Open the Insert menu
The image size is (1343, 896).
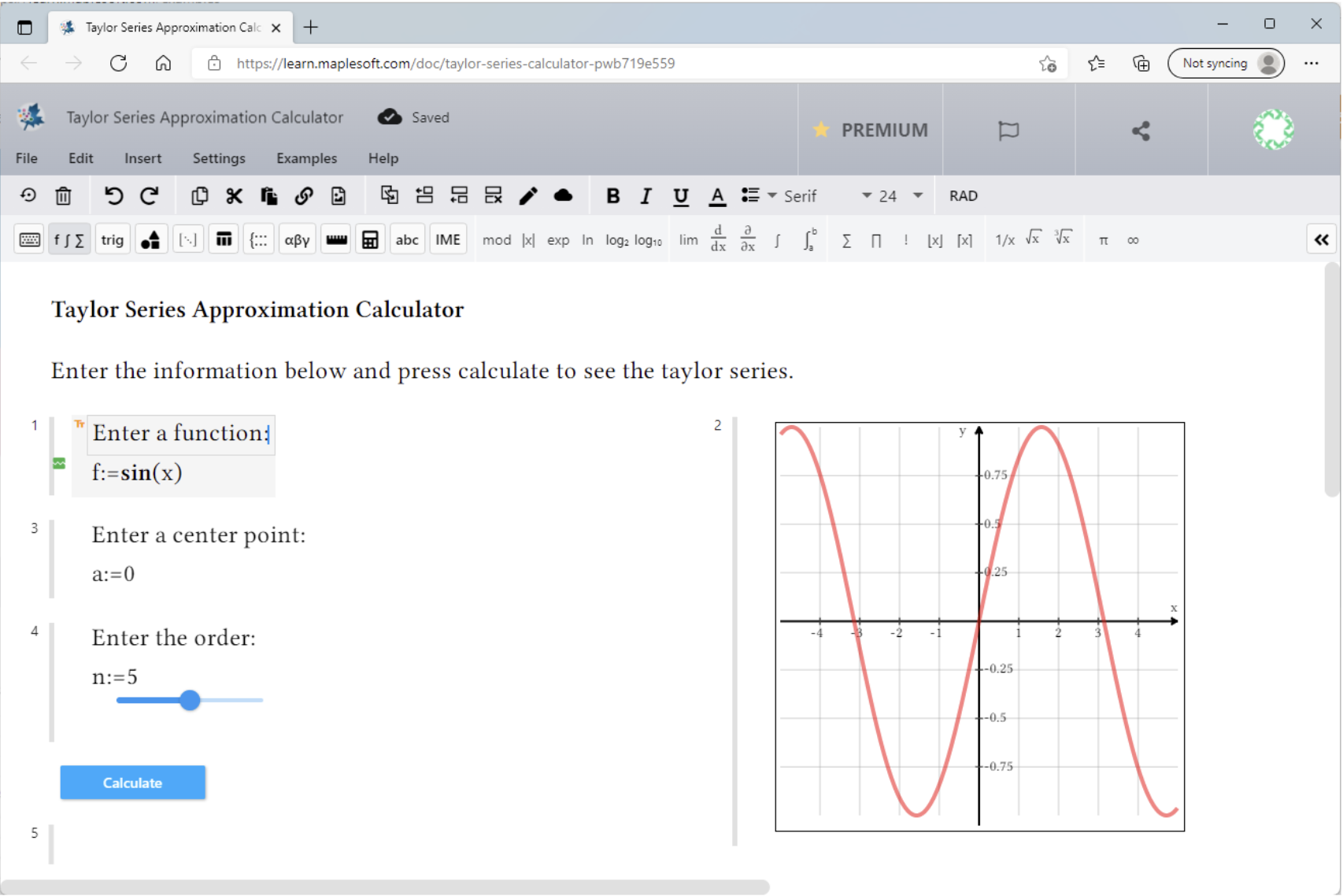[x=143, y=158]
